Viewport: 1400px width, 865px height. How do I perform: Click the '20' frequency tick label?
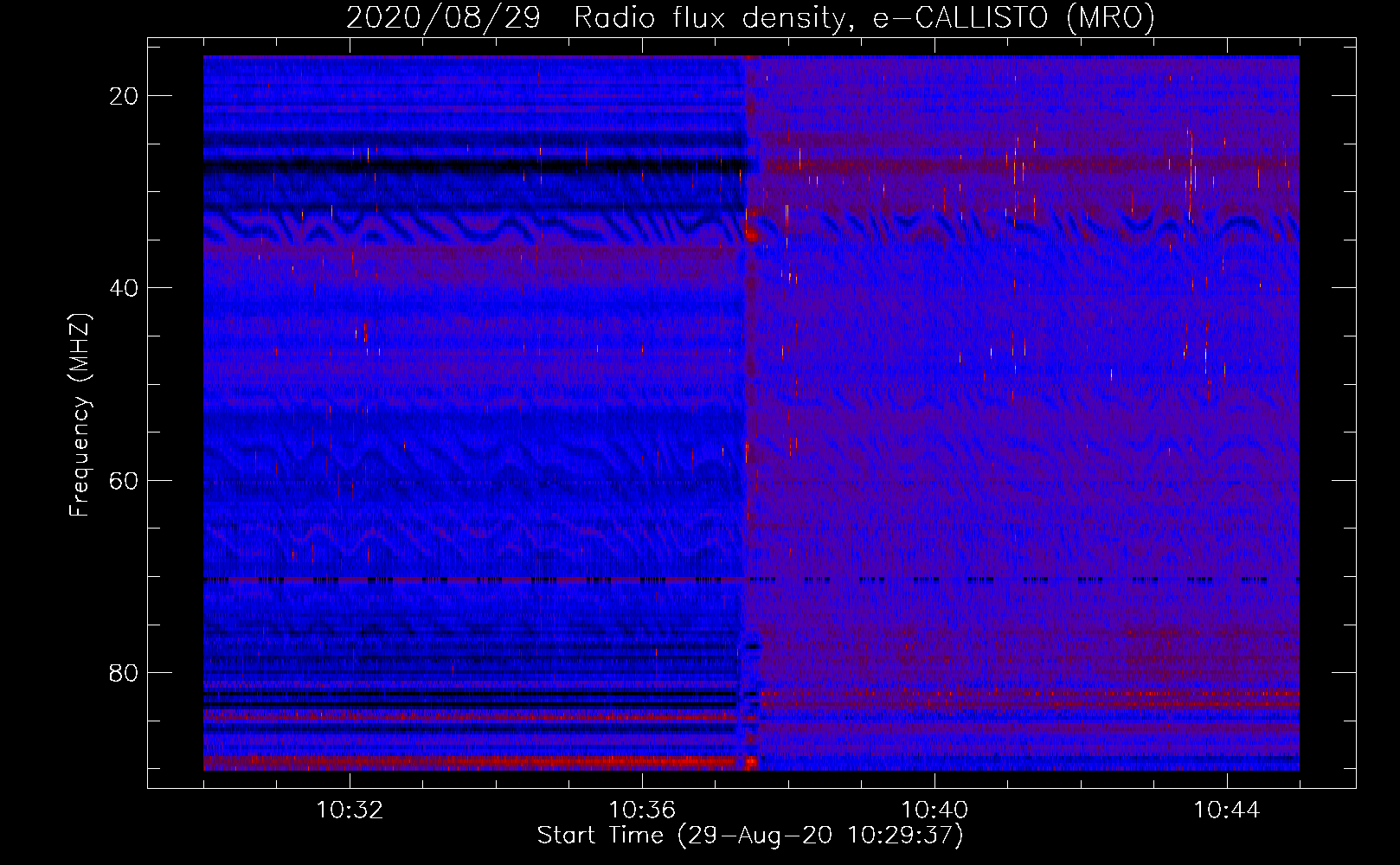coord(125,96)
